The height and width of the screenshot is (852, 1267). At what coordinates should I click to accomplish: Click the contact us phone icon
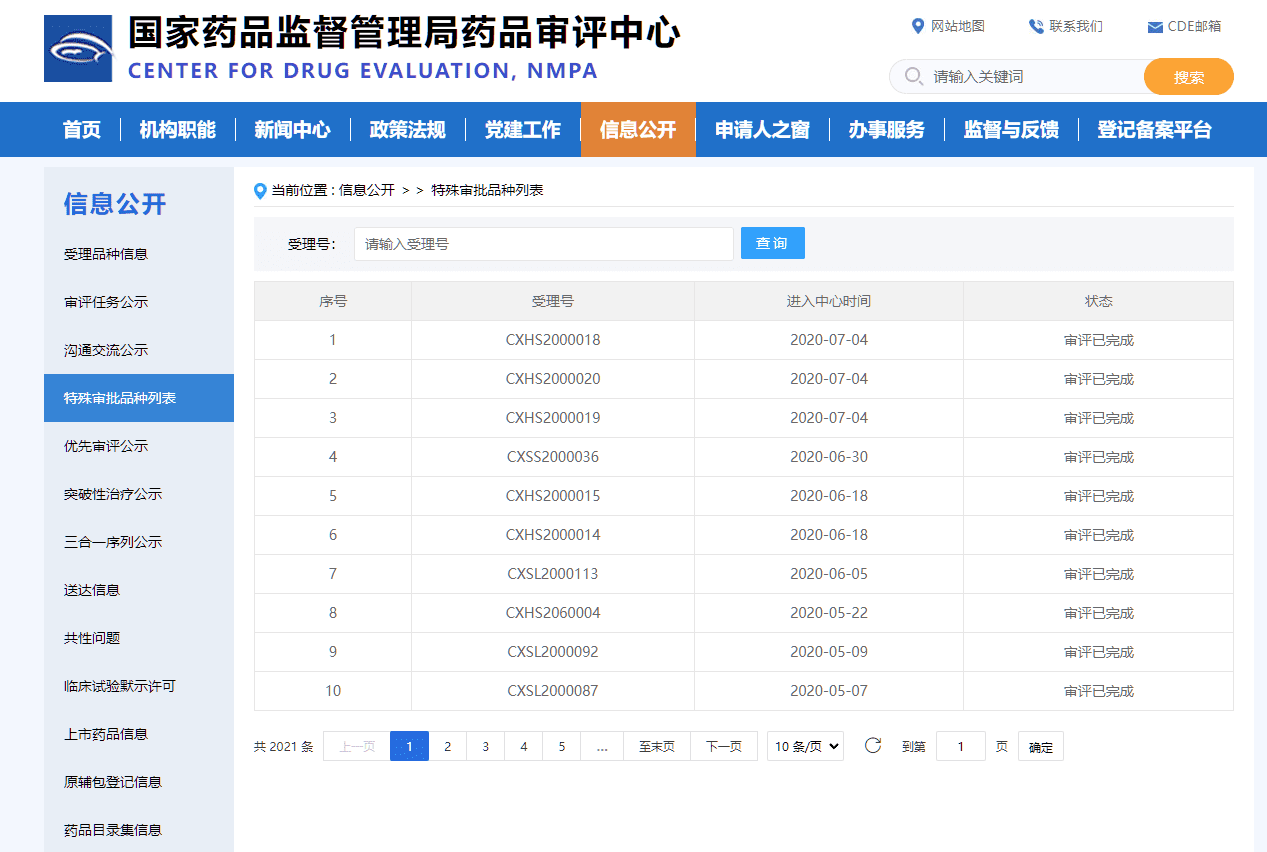[x=1036, y=26]
